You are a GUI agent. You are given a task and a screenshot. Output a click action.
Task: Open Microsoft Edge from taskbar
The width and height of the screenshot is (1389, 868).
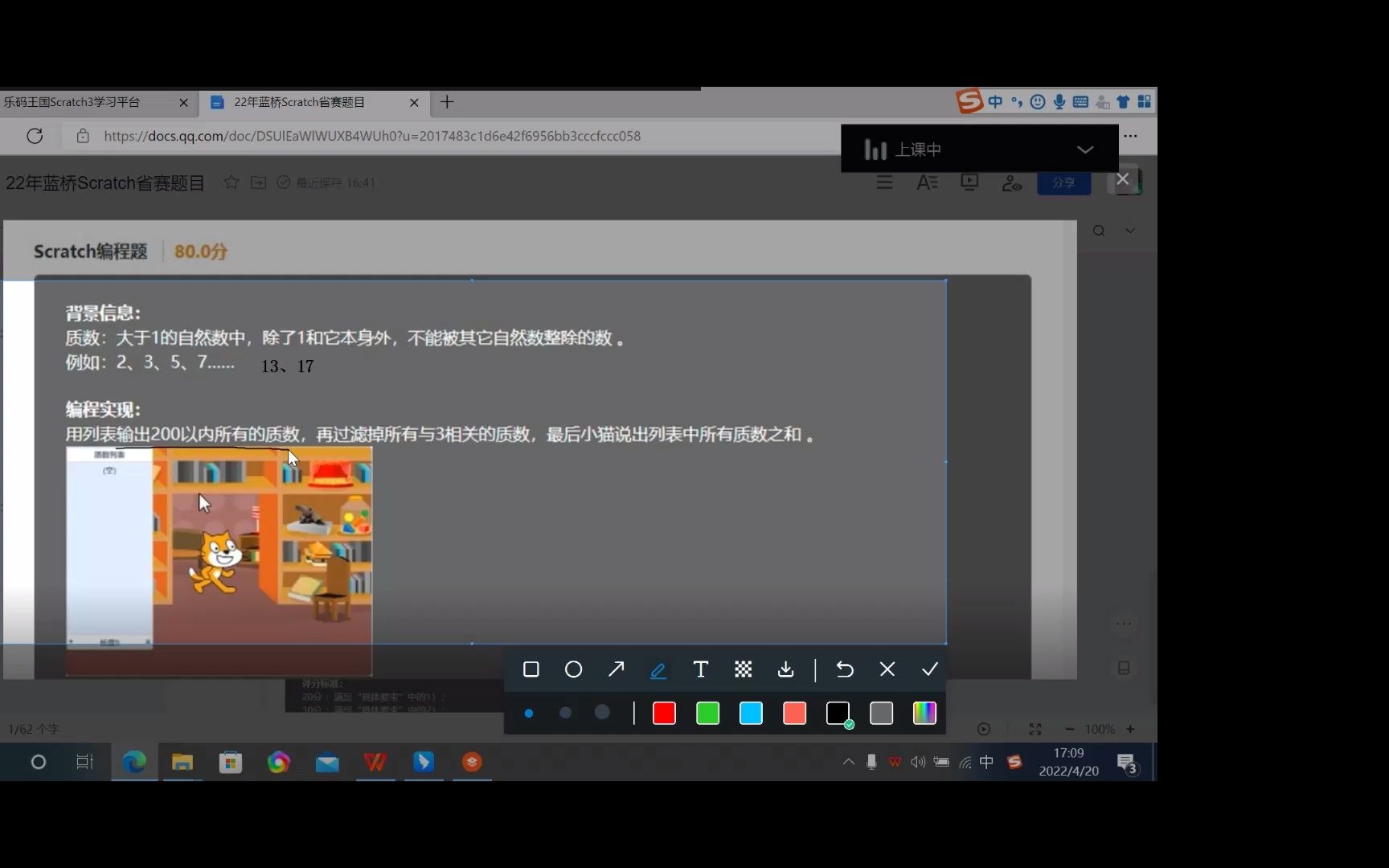[x=134, y=762]
